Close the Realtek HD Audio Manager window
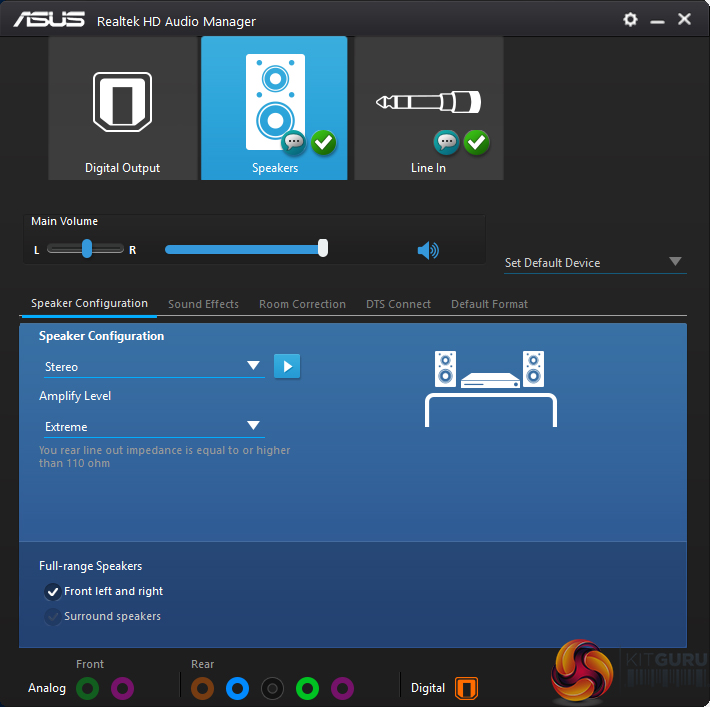The image size is (710, 707). point(685,19)
